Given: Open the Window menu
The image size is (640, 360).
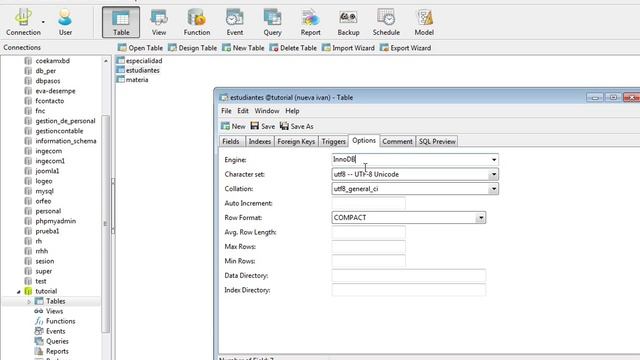Looking at the screenshot, I should coord(267,111).
